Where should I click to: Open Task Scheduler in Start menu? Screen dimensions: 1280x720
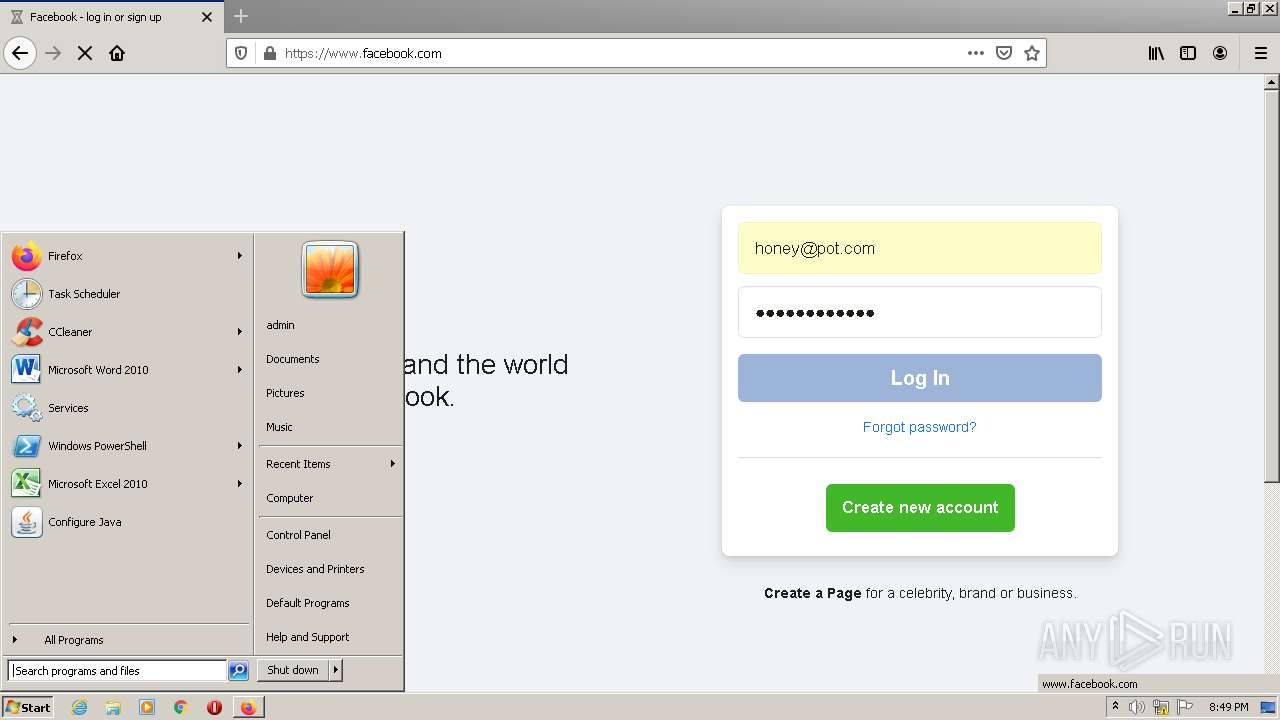(x=127, y=294)
